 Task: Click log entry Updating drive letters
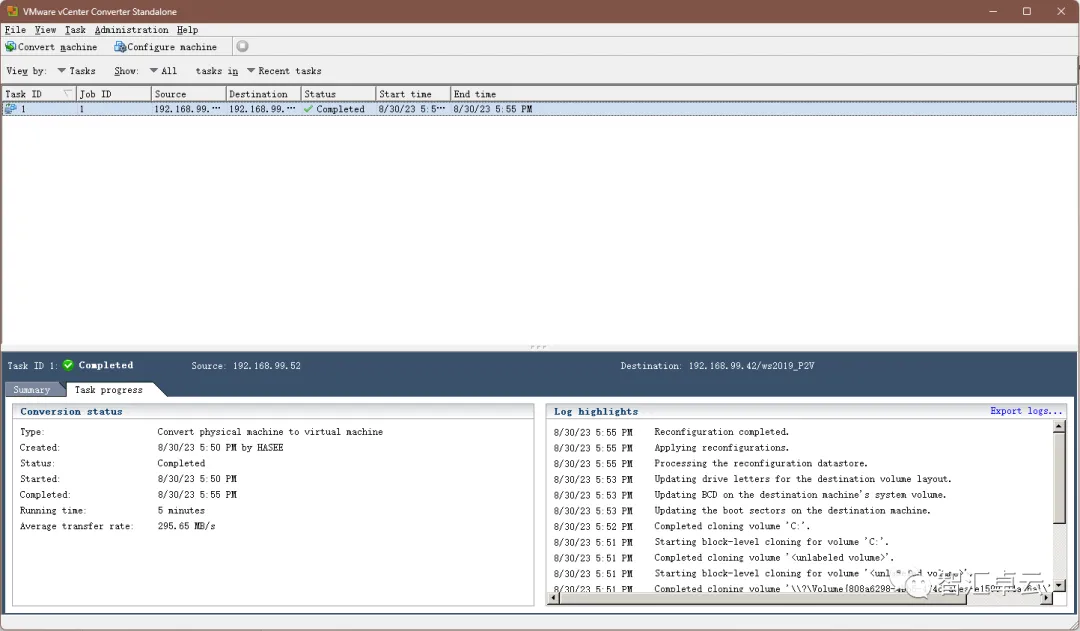[802, 479]
